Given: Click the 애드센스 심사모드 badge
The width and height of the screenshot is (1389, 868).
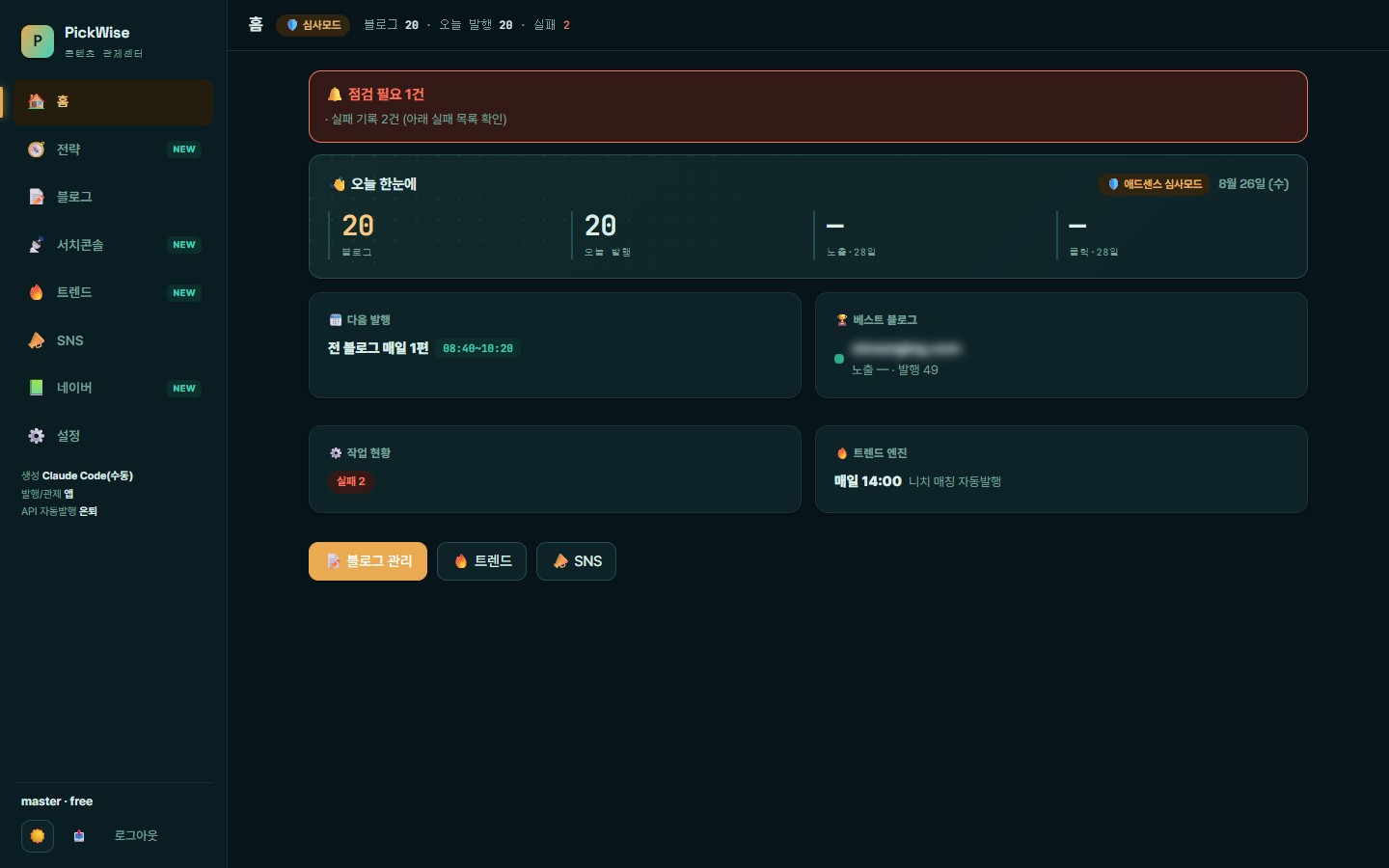Looking at the screenshot, I should tap(1154, 184).
